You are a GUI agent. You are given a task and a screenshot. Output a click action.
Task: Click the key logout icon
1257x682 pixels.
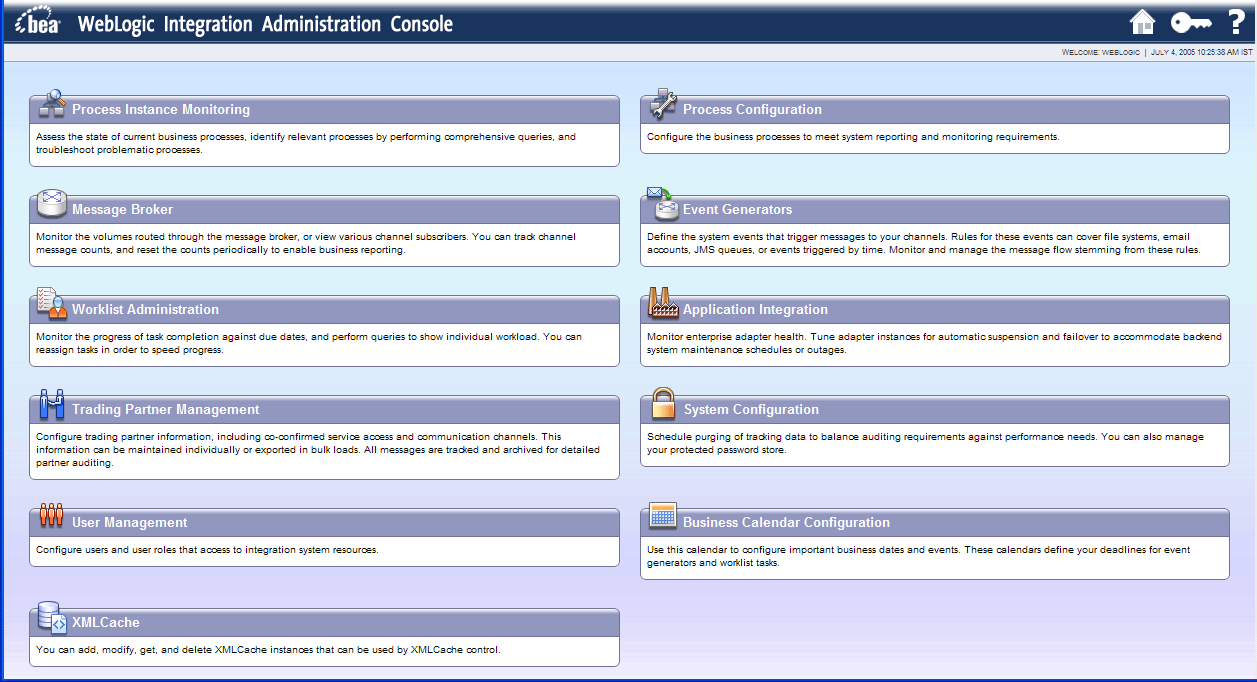pos(1191,22)
